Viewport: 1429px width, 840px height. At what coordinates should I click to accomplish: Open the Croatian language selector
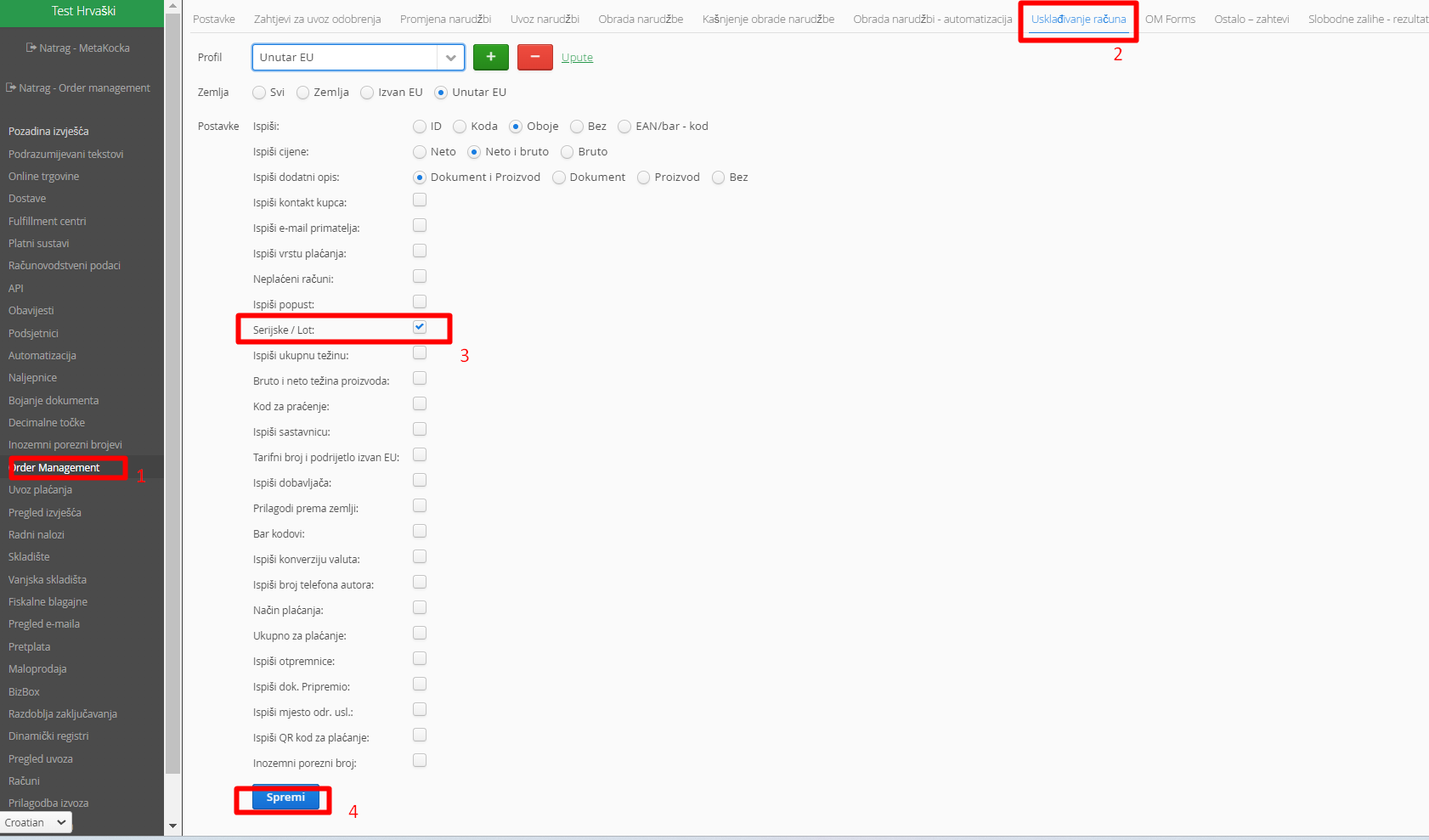pyautogui.click(x=36, y=822)
